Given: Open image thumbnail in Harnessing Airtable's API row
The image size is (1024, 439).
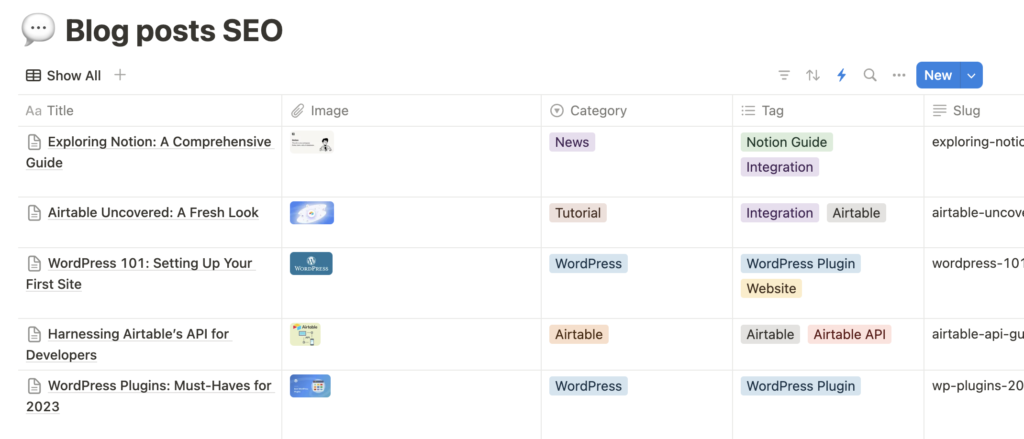Looking at the screenshot, I should [306, 334].
